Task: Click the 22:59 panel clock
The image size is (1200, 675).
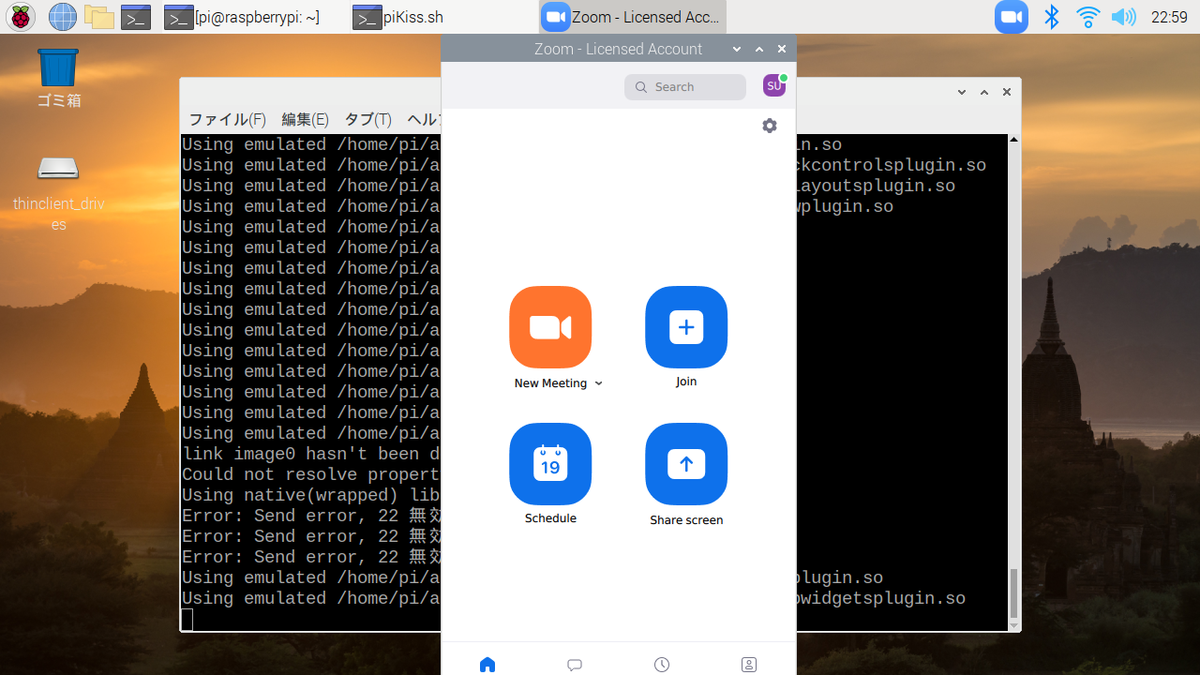Action: pos(1169,17)
